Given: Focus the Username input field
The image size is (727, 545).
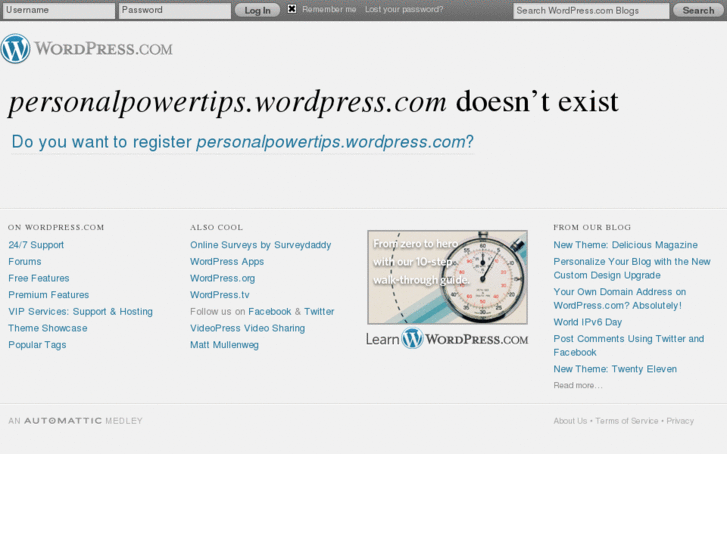Looking at the screenshot, I should click(59, 10).
